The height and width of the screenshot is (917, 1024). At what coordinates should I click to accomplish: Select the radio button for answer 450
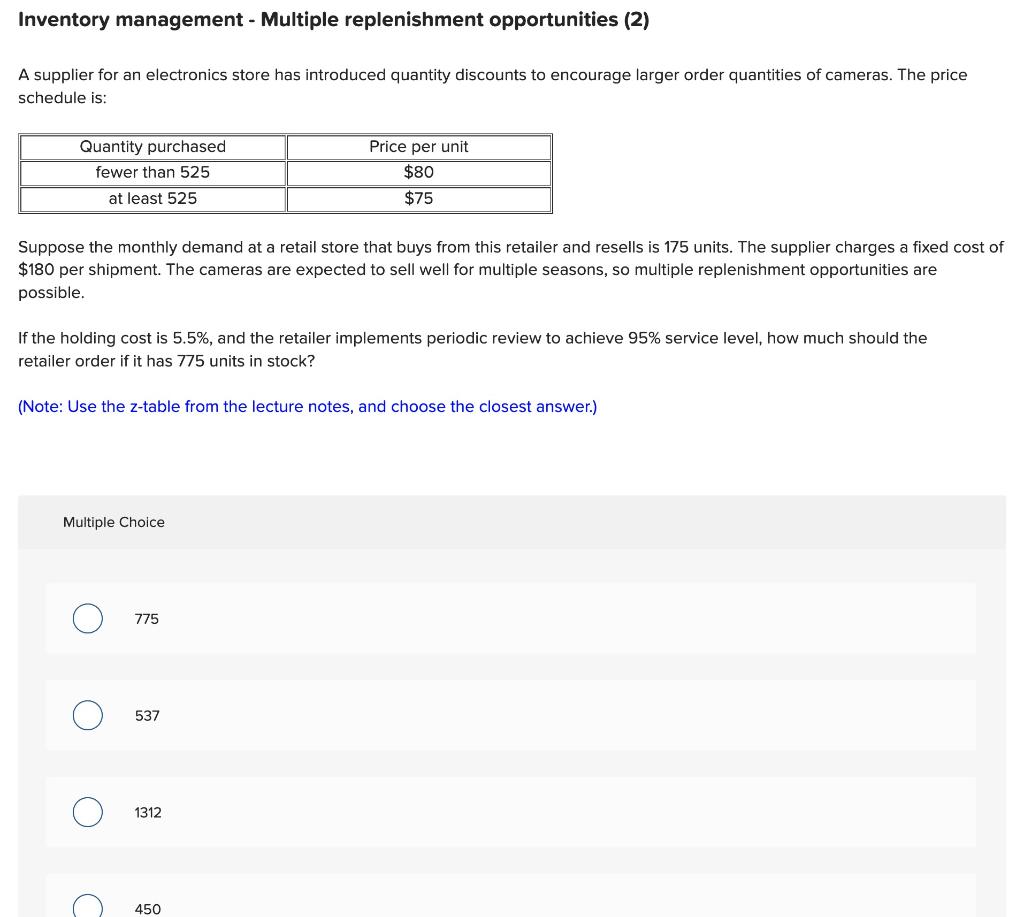tap(87, 906)
